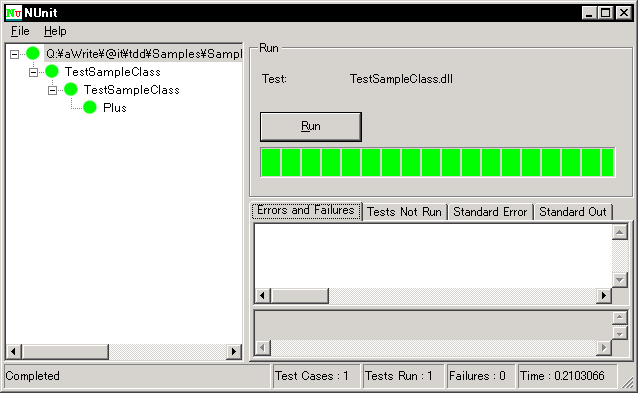
Task: Switch to Tests Not Run tab
Action: click(404, 212)
